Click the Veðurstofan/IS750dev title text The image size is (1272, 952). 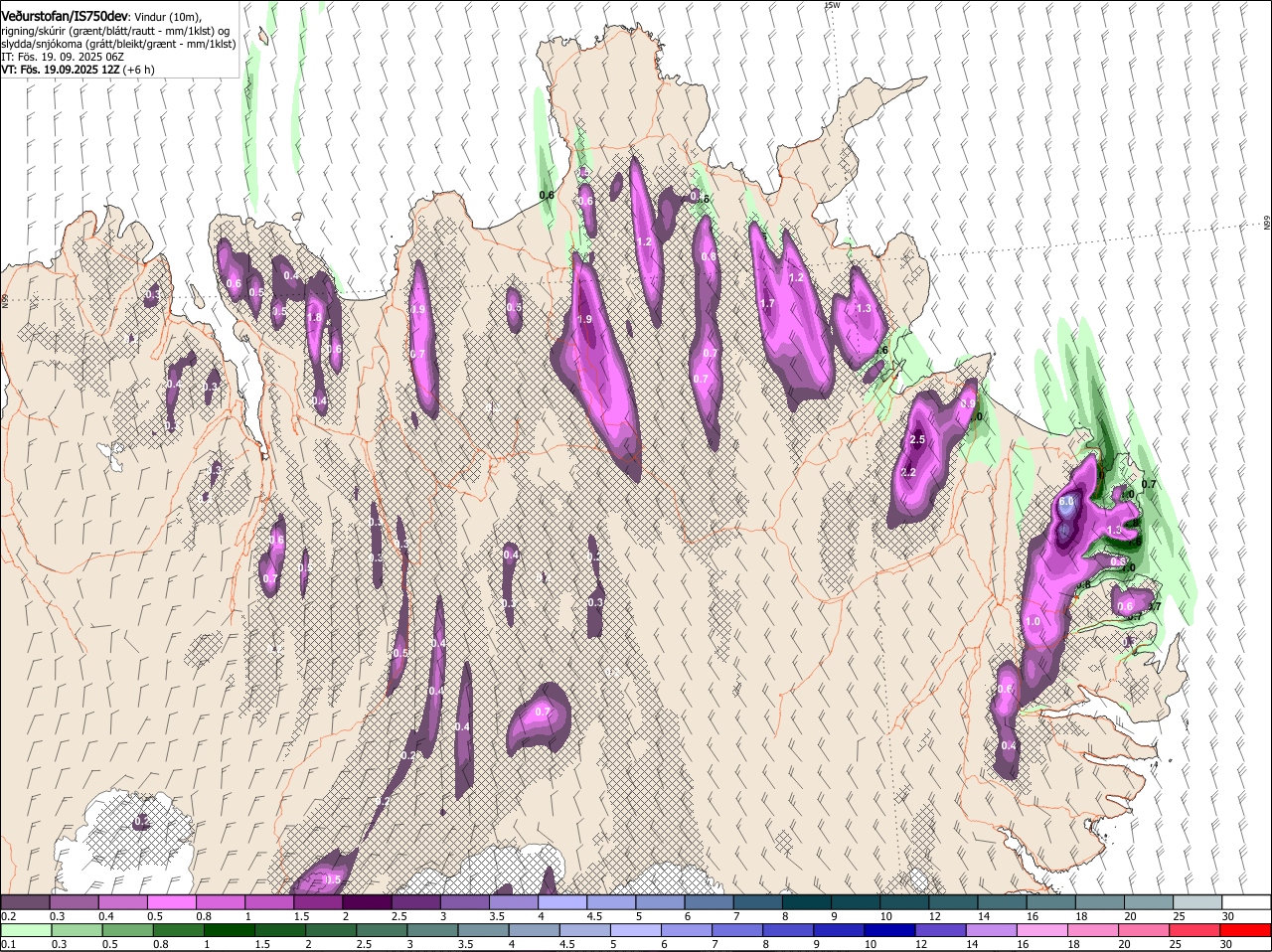click(x=65, y=16)
